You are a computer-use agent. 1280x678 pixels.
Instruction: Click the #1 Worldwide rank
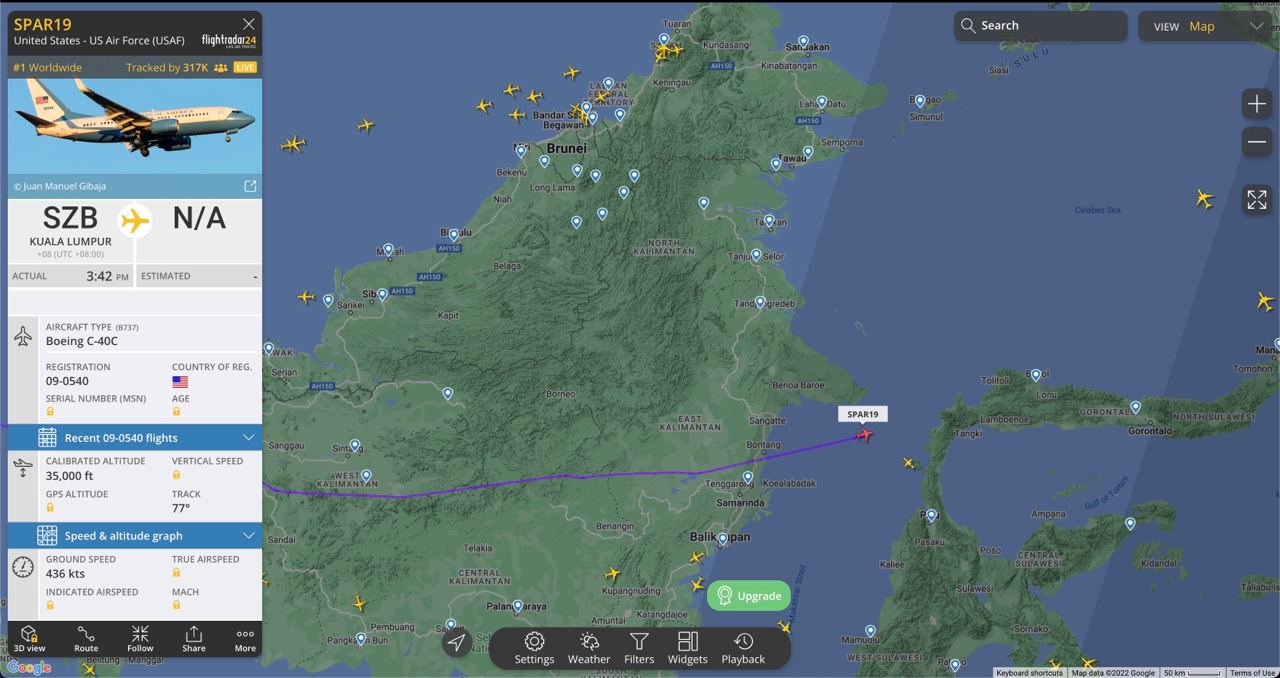pyautogui.click(x=48, y=67)
